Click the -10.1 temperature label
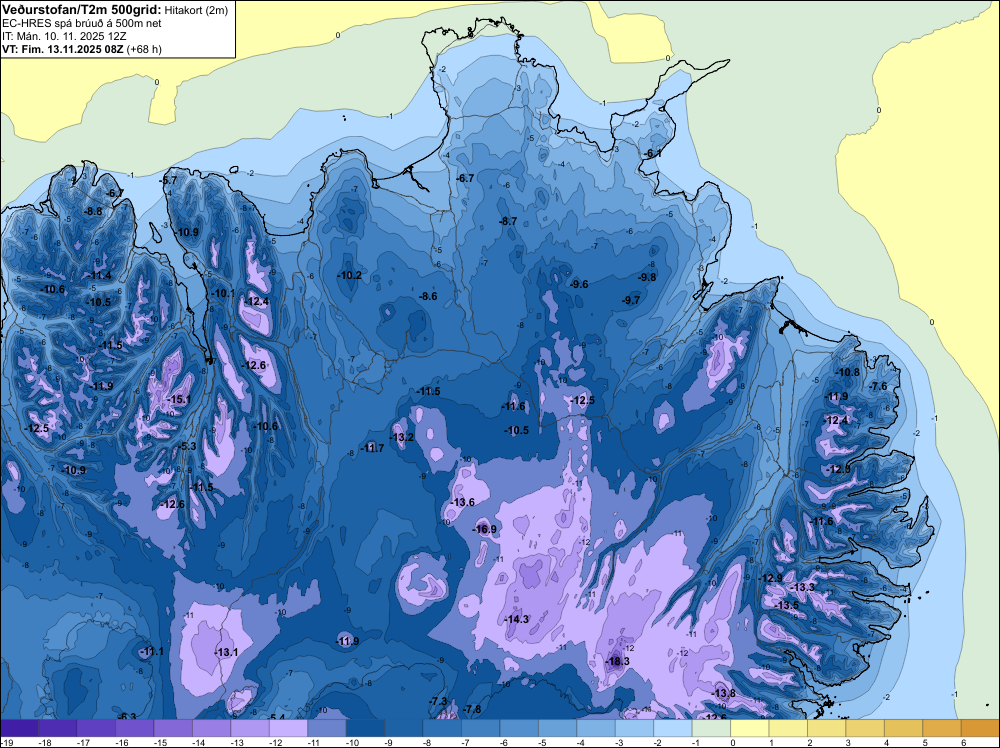 223,293
